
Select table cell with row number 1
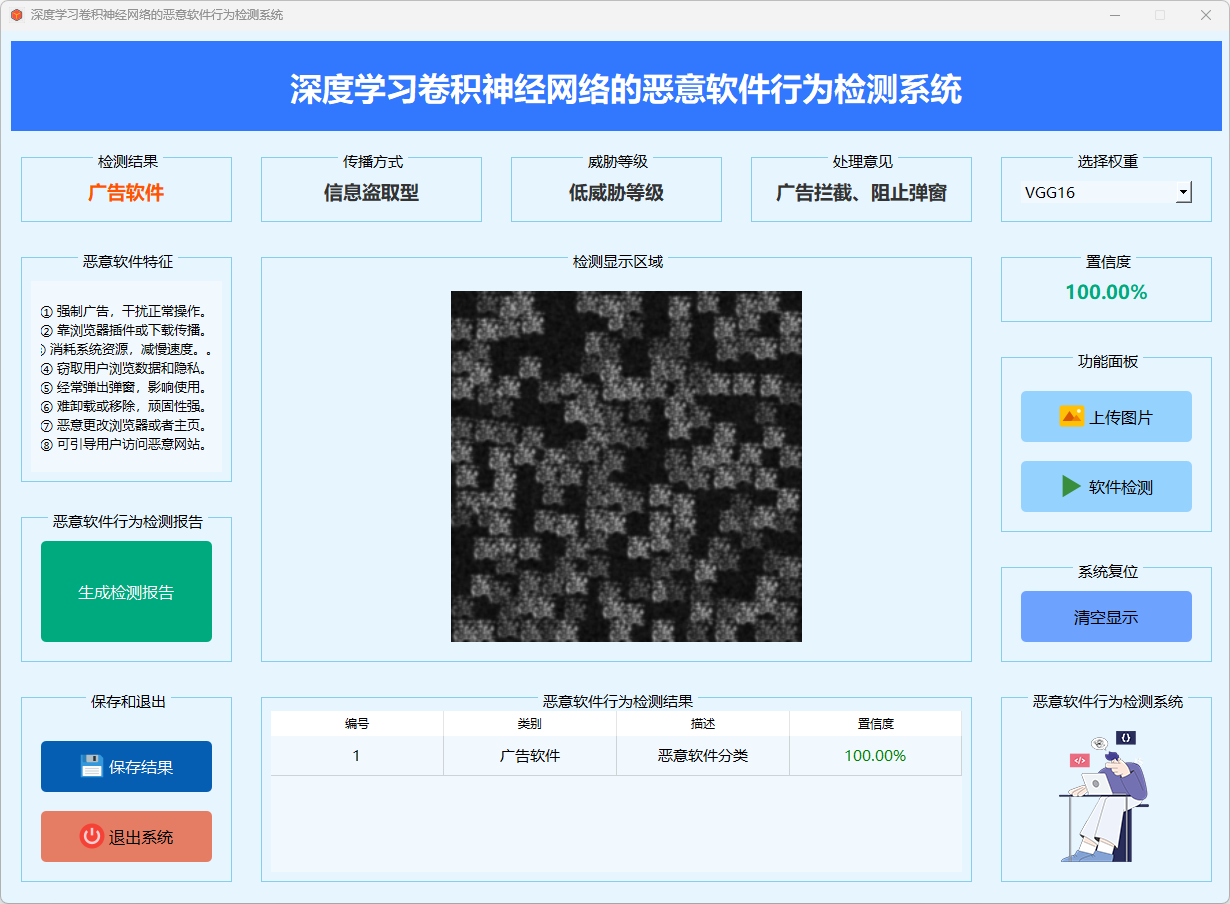[x=357, y=756]
